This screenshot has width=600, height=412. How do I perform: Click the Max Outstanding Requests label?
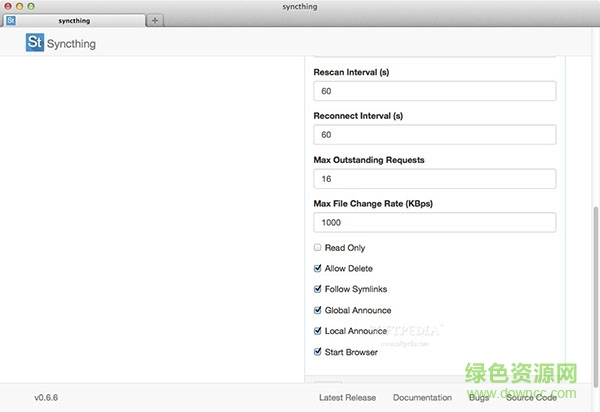369,160
